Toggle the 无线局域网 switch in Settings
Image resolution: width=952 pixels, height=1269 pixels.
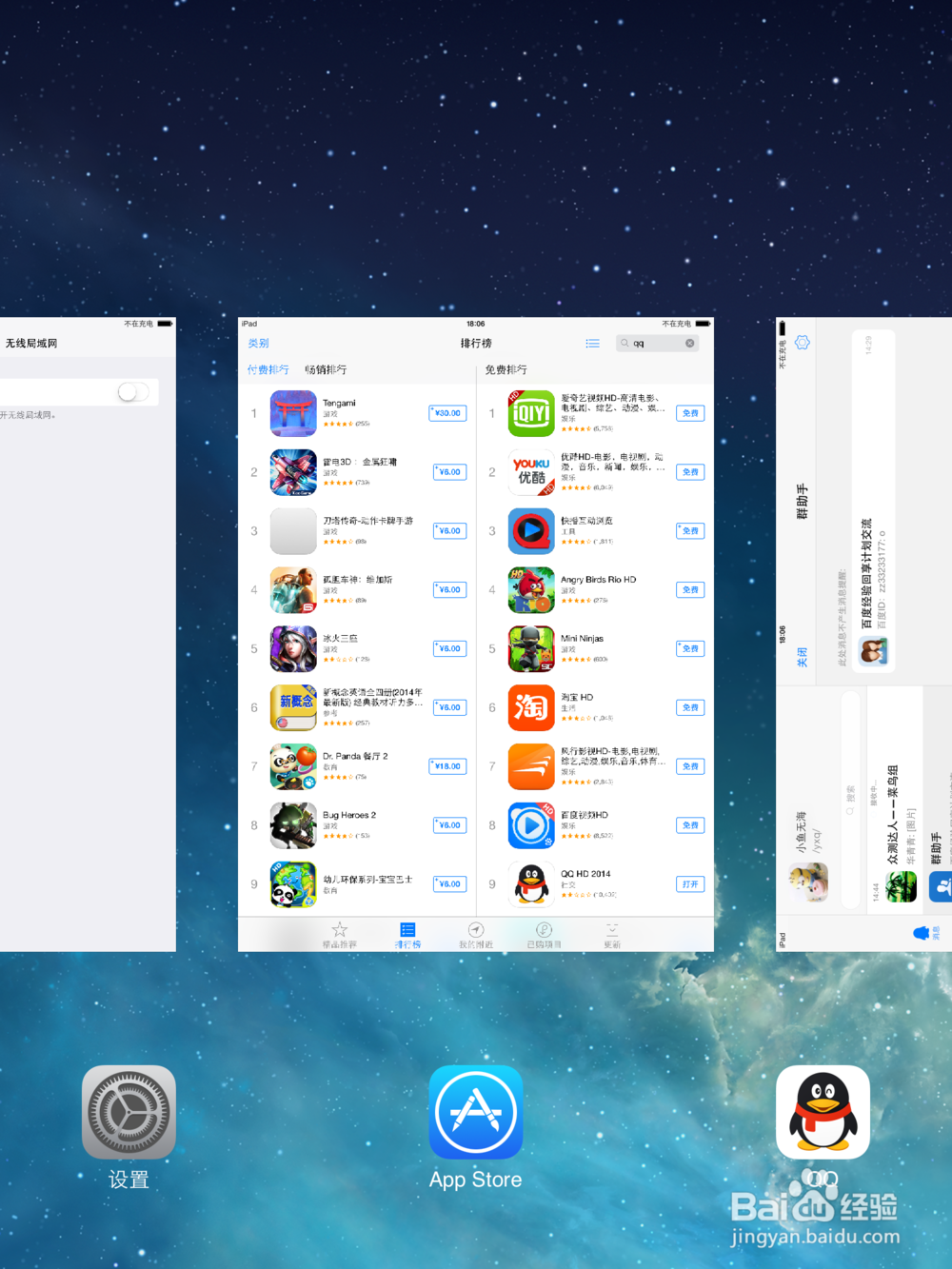coord(133,392)
